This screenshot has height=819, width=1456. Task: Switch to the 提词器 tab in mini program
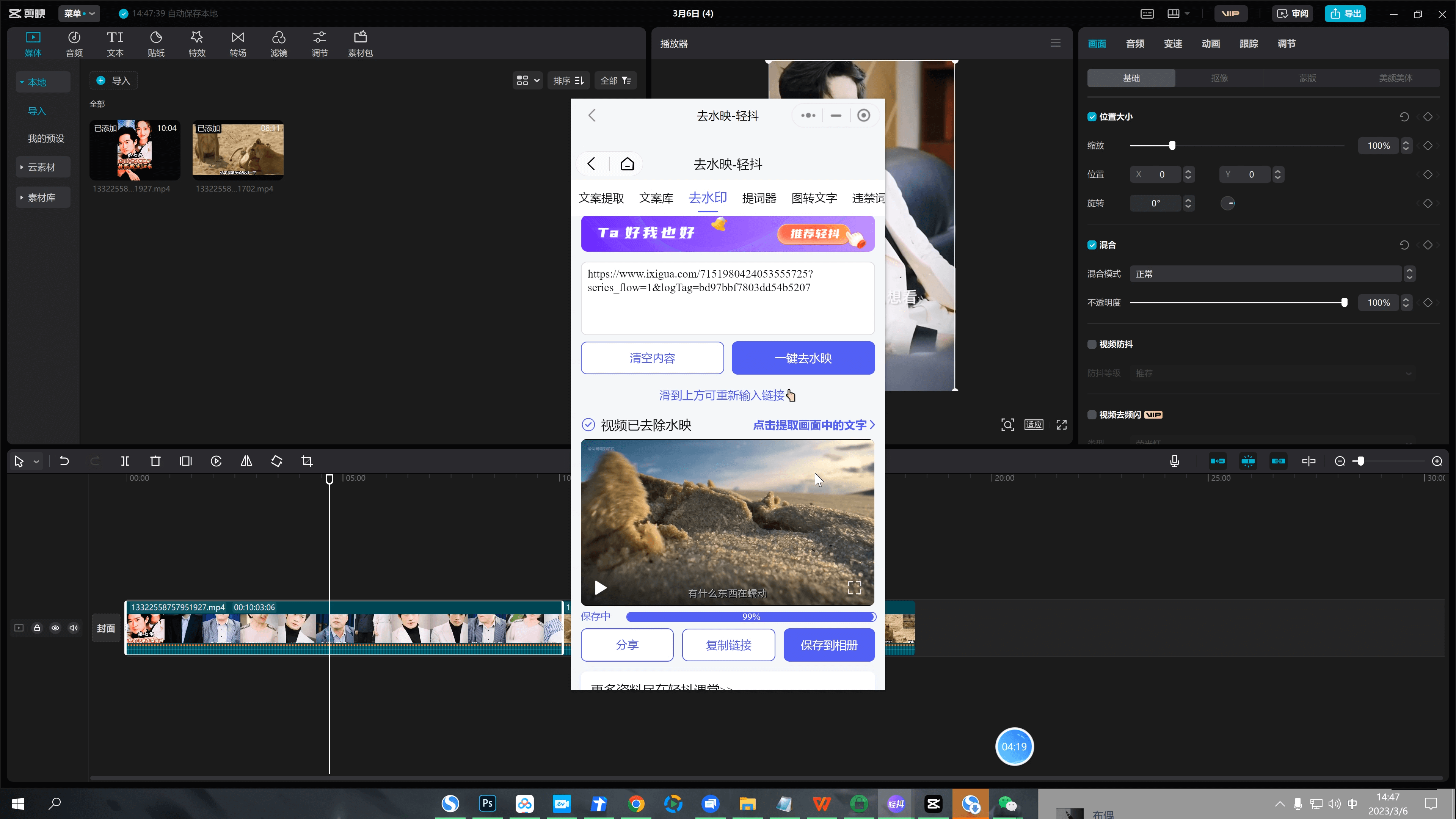coord(759,198)
